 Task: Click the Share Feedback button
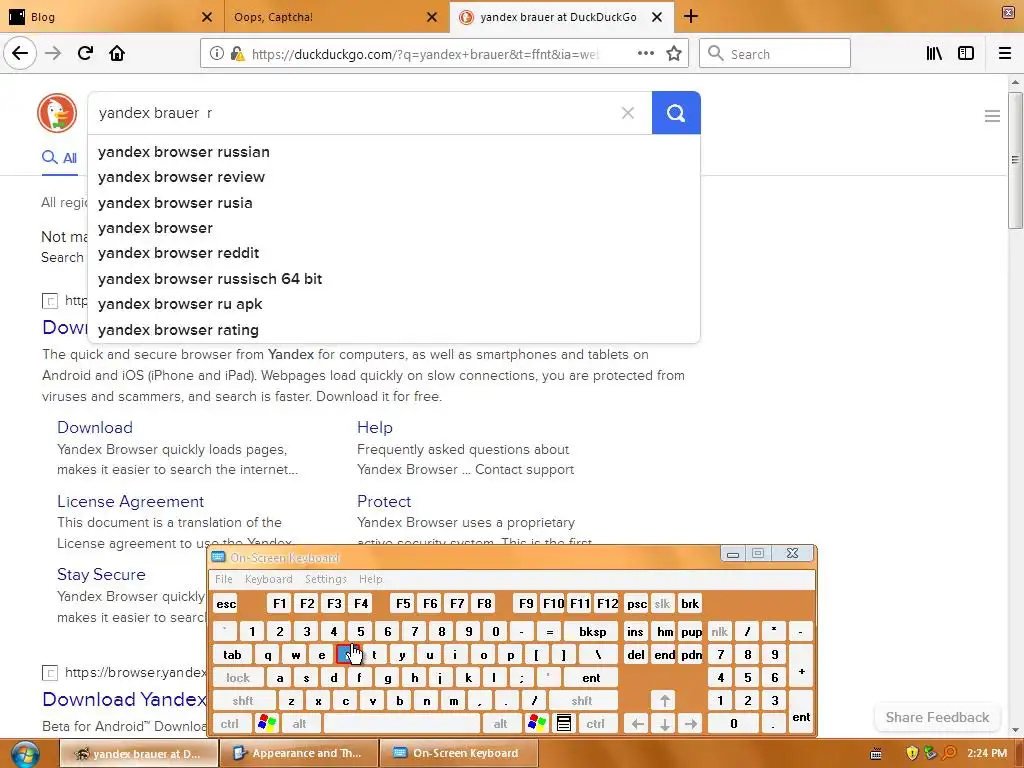point(937,717)
